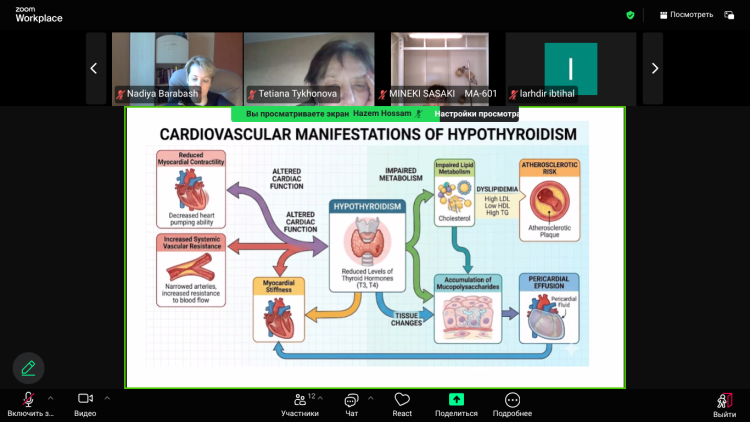This screenshot has height=422, width=750.
Task: Open the Участники participants panel
Action: pyautogui.click(x=298, y=400)
